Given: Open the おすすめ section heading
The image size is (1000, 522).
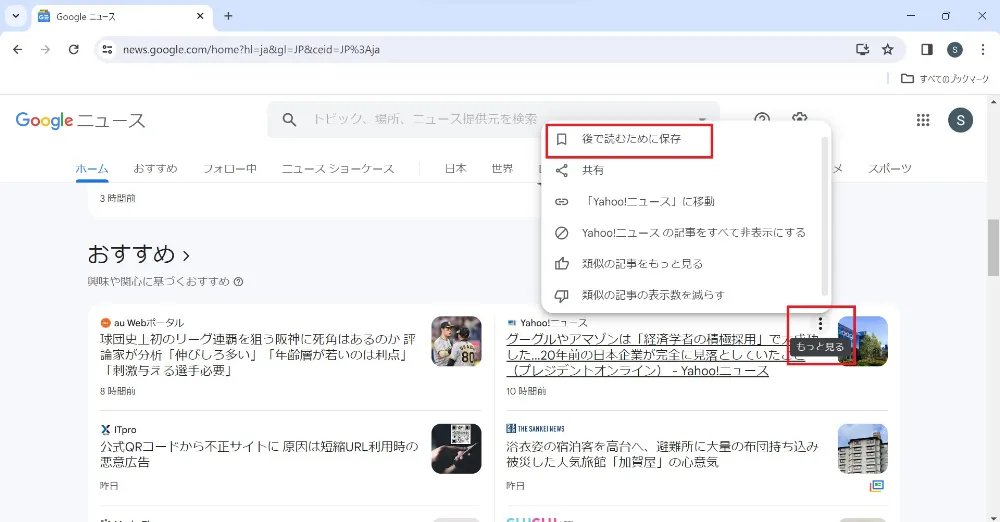Looking at the screenshot, I should [x=139, y=254].
